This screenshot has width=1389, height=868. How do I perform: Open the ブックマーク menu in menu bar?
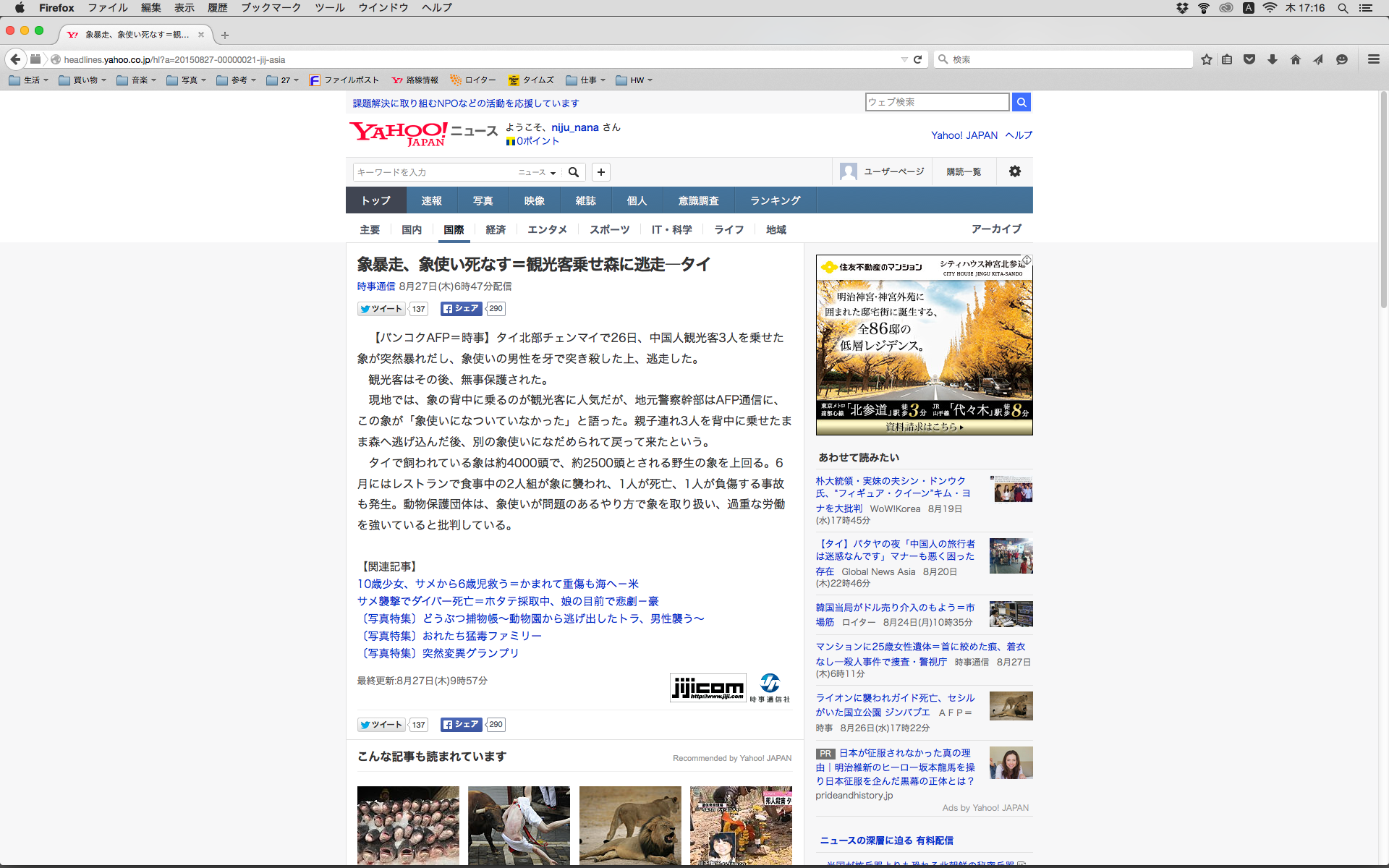[271, 8]
